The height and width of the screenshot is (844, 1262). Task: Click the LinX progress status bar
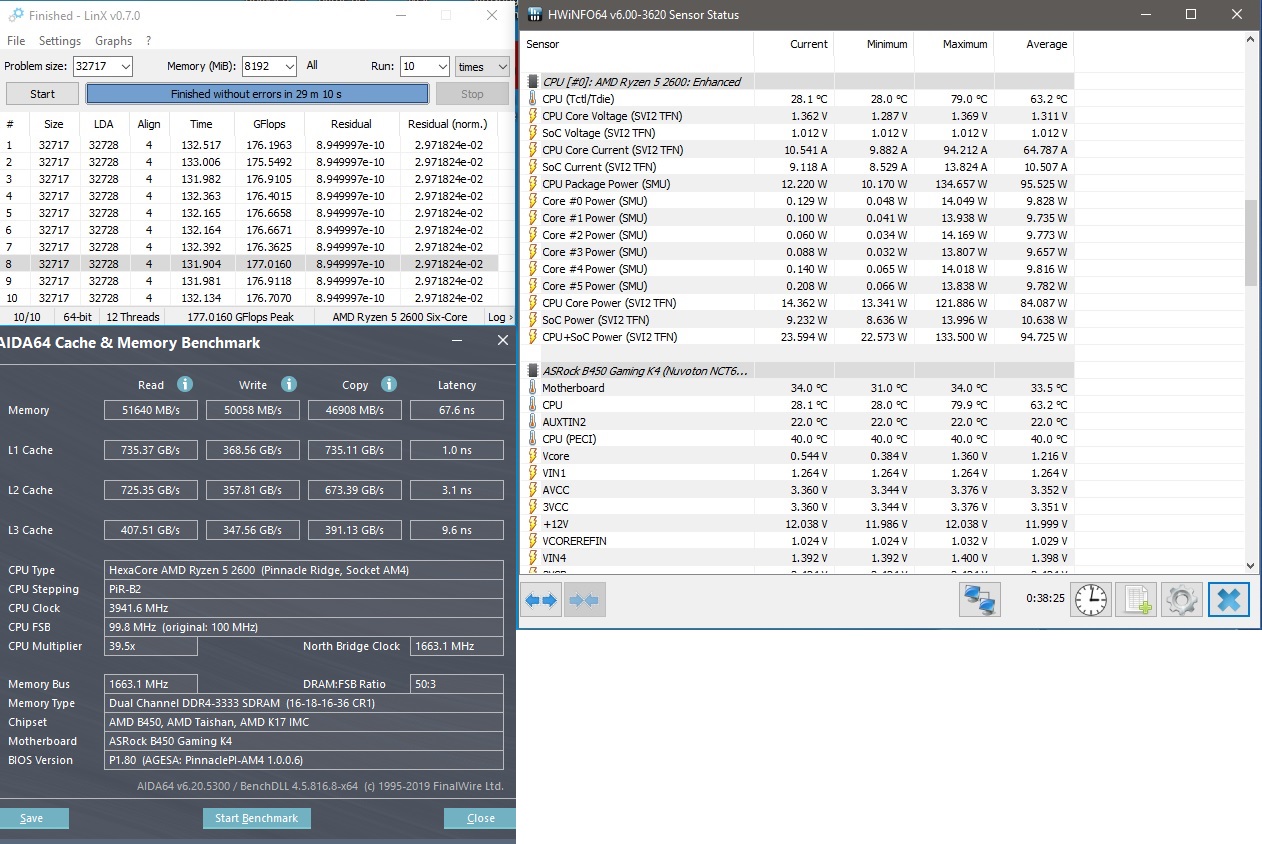pos(257,94)
